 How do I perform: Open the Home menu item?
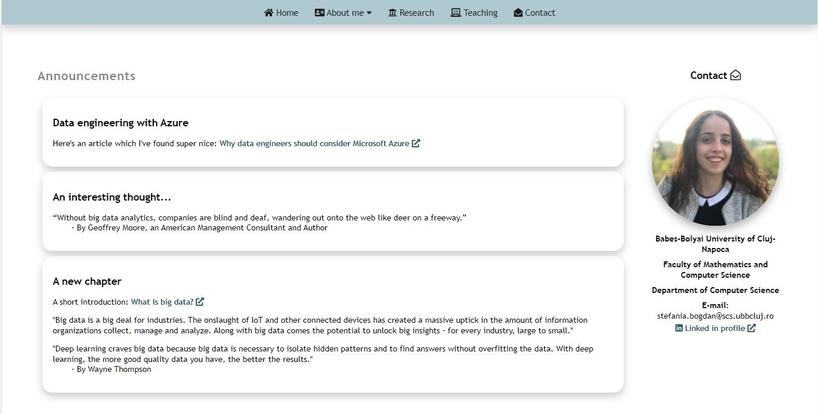(281, 13)
